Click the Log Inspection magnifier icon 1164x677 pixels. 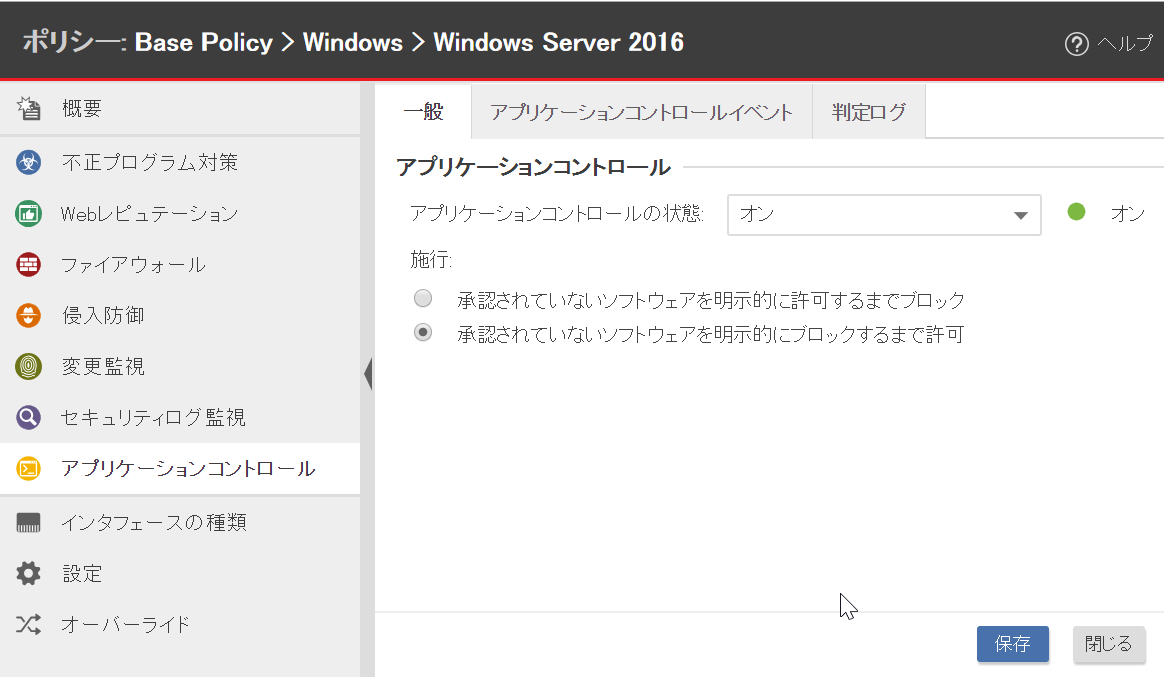pos(29,418)
